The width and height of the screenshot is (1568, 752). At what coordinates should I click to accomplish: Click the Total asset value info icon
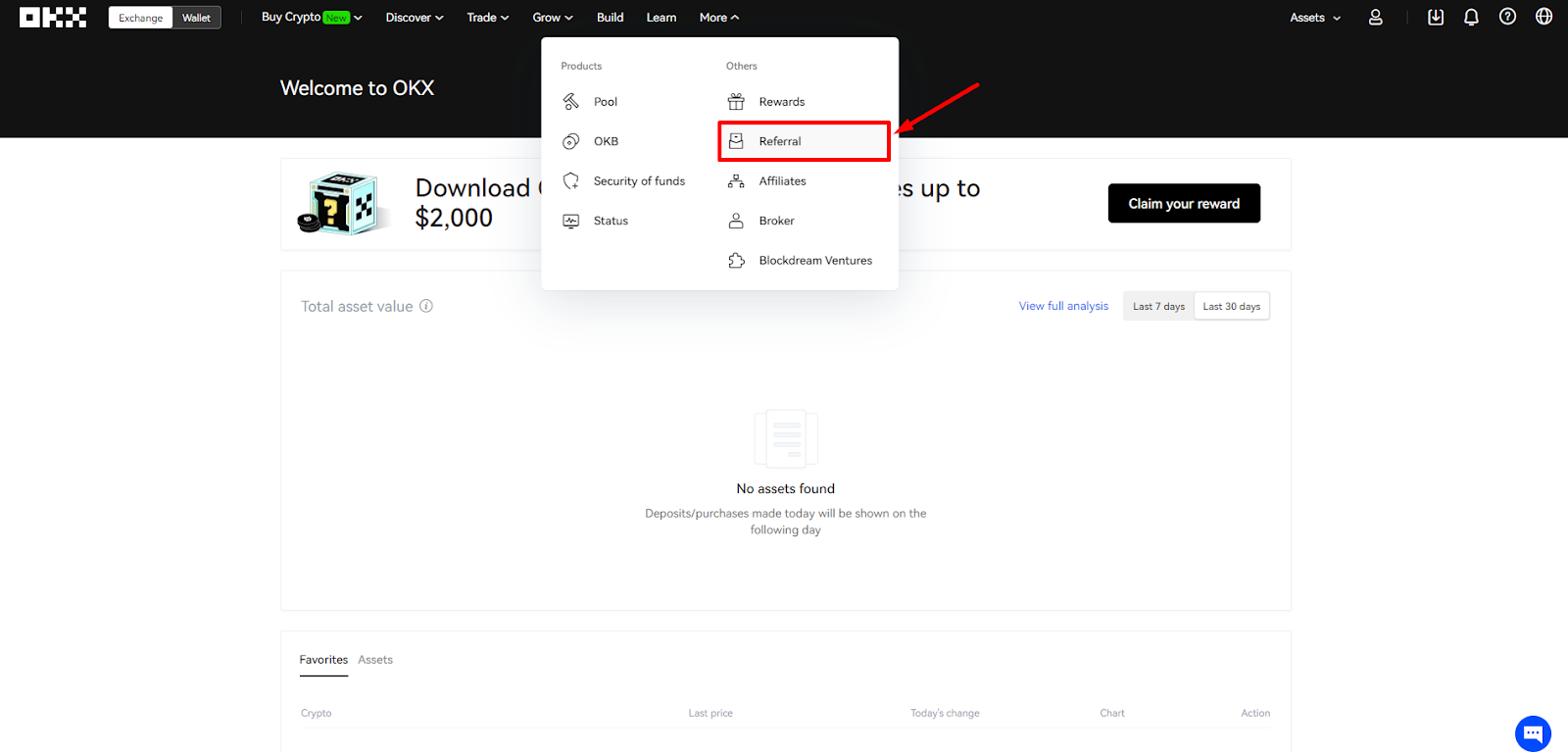click(x=426, y=306)
